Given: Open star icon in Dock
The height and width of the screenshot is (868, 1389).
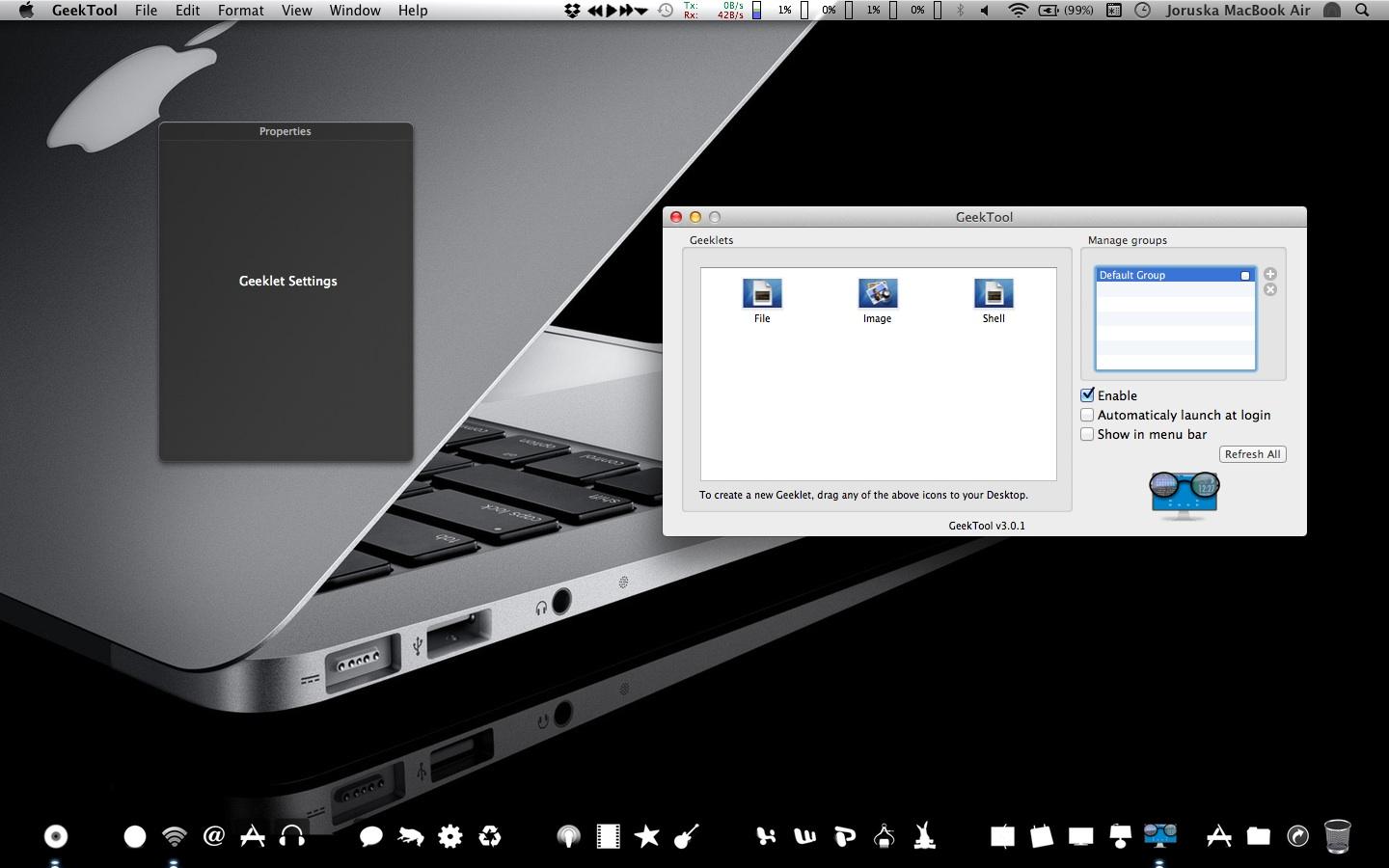Looking at the screenshot, I should pyautogui.click(x=647, y=836).
